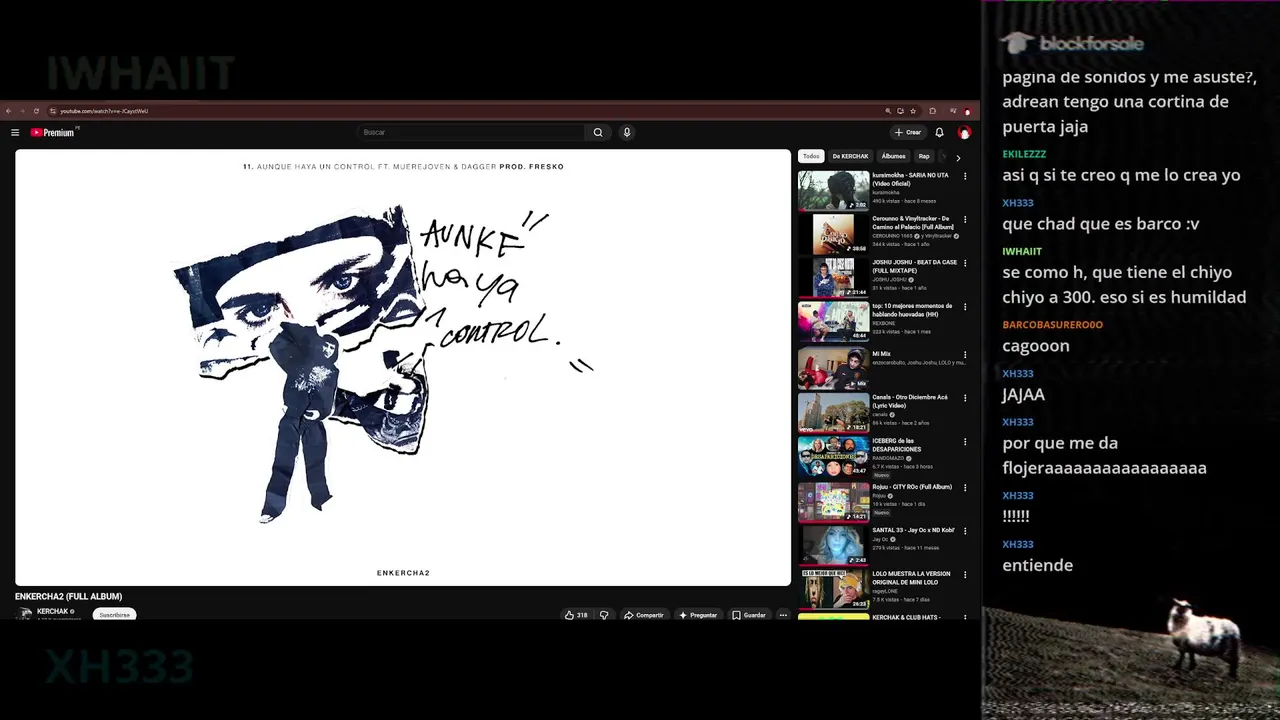
Task: Select the De KERCHAK filter chip
Action: point(850,156)
